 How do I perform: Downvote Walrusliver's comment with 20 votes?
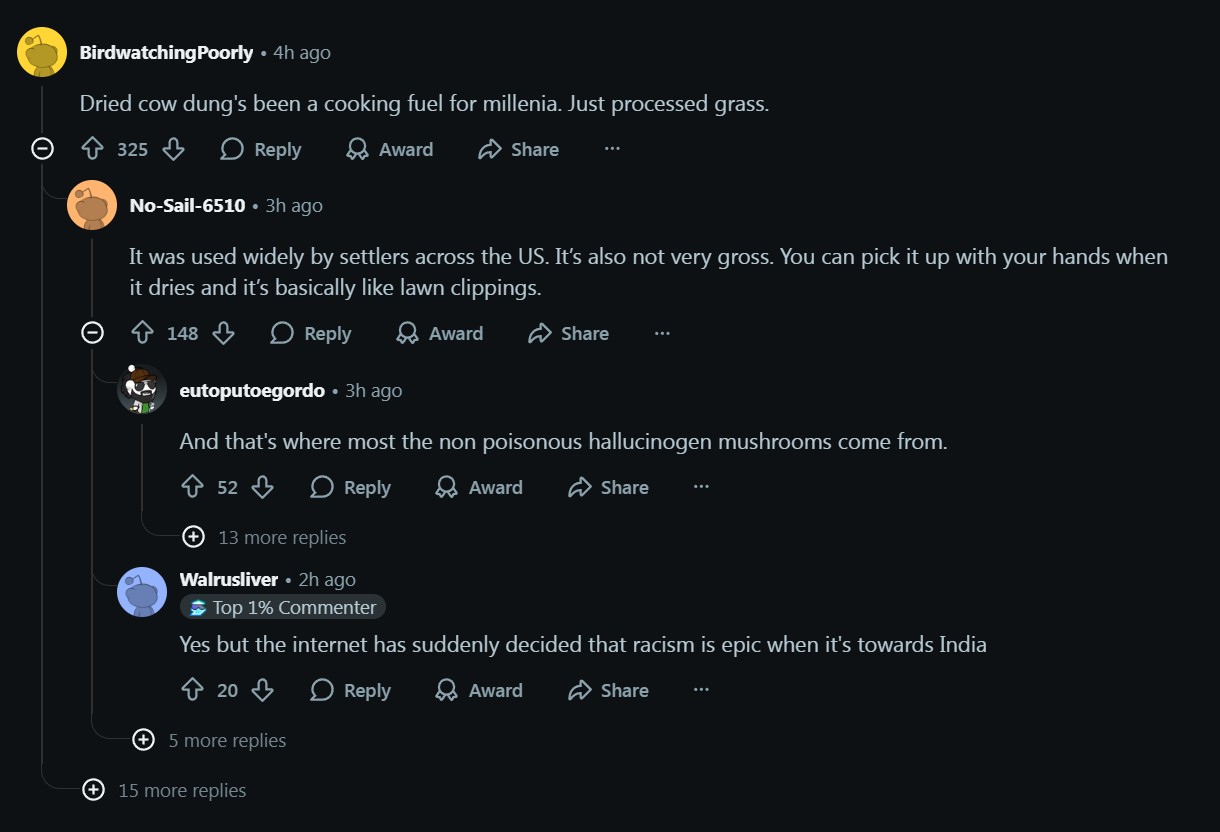coord(262,690)
